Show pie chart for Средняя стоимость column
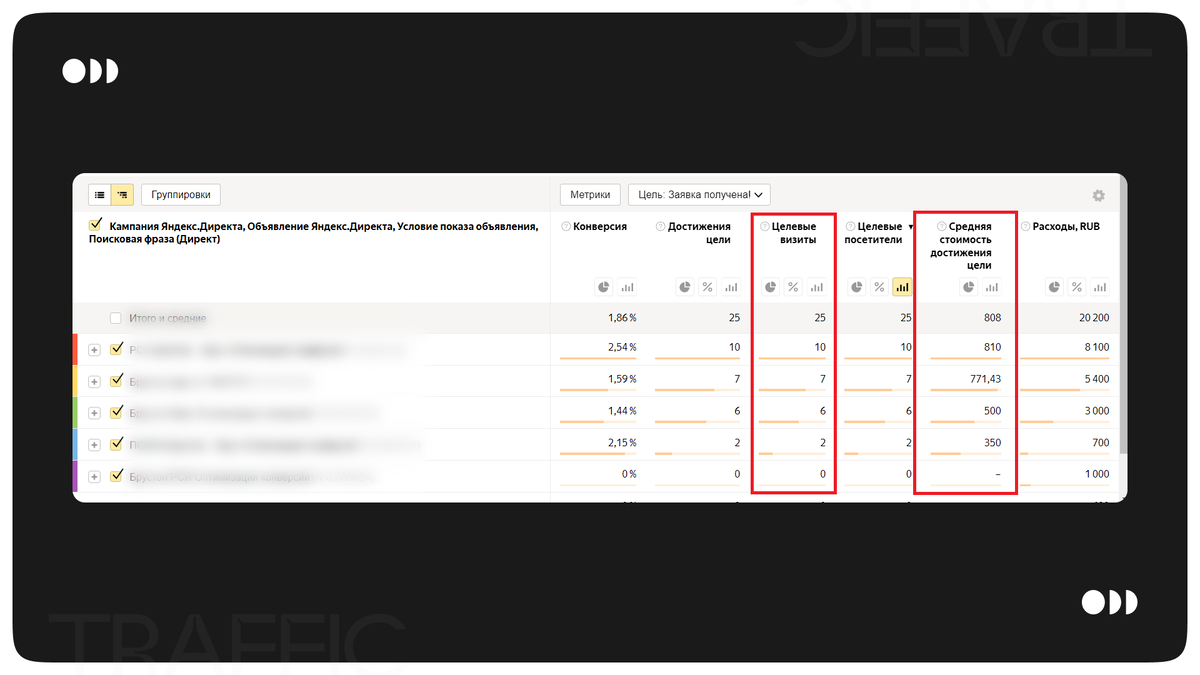Viewport: 1200px width, 675px height. tap(968, 287)
